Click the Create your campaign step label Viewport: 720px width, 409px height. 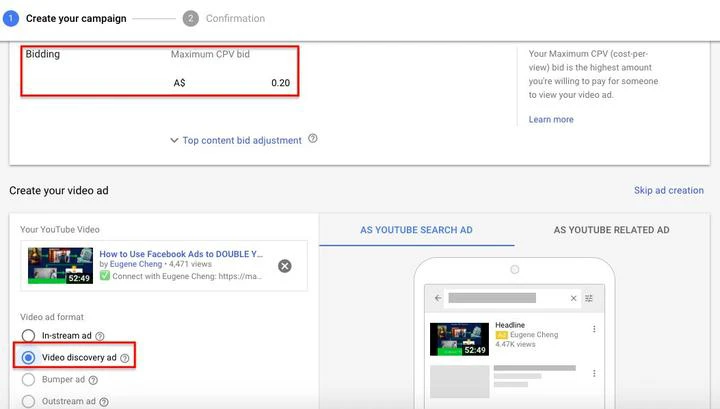pos(76,18)
